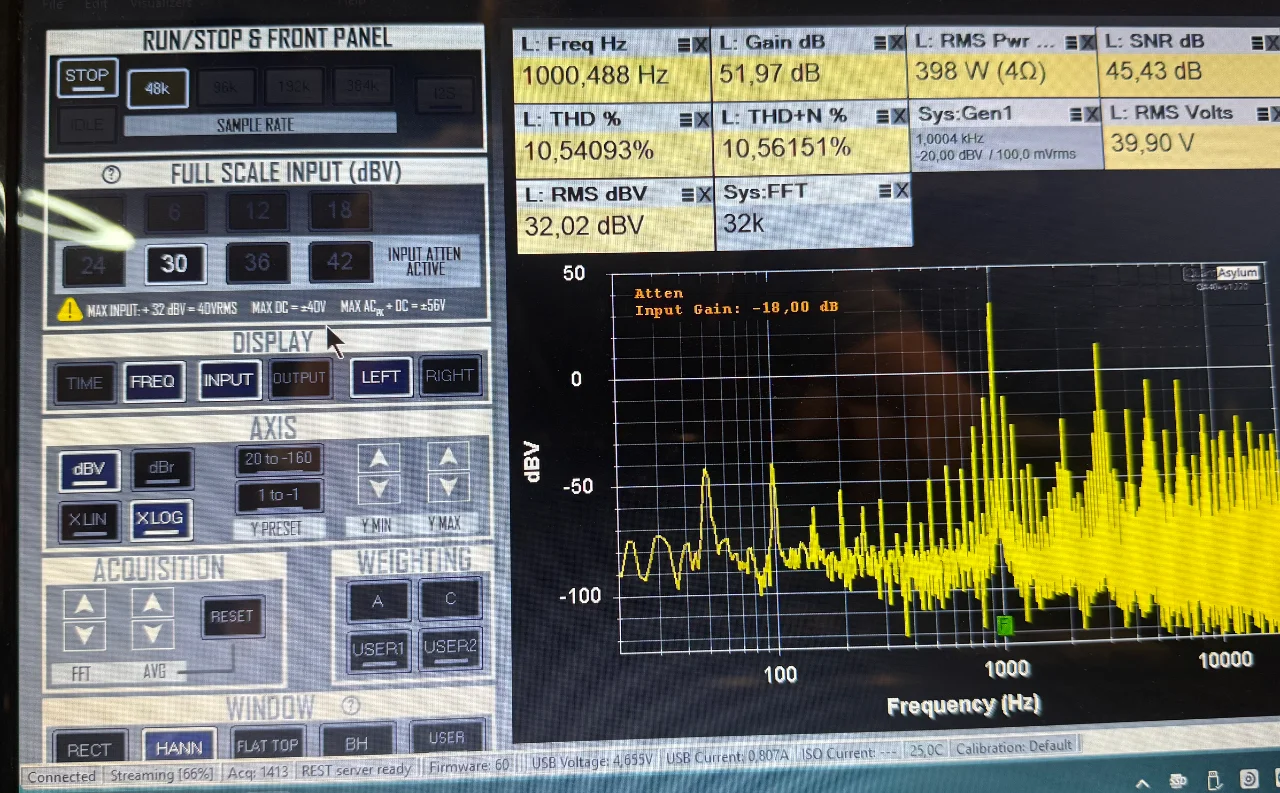This screenshot has height=793, width=1280.
Task: Close the Sys:FFT tile
Action: point(900,190)
